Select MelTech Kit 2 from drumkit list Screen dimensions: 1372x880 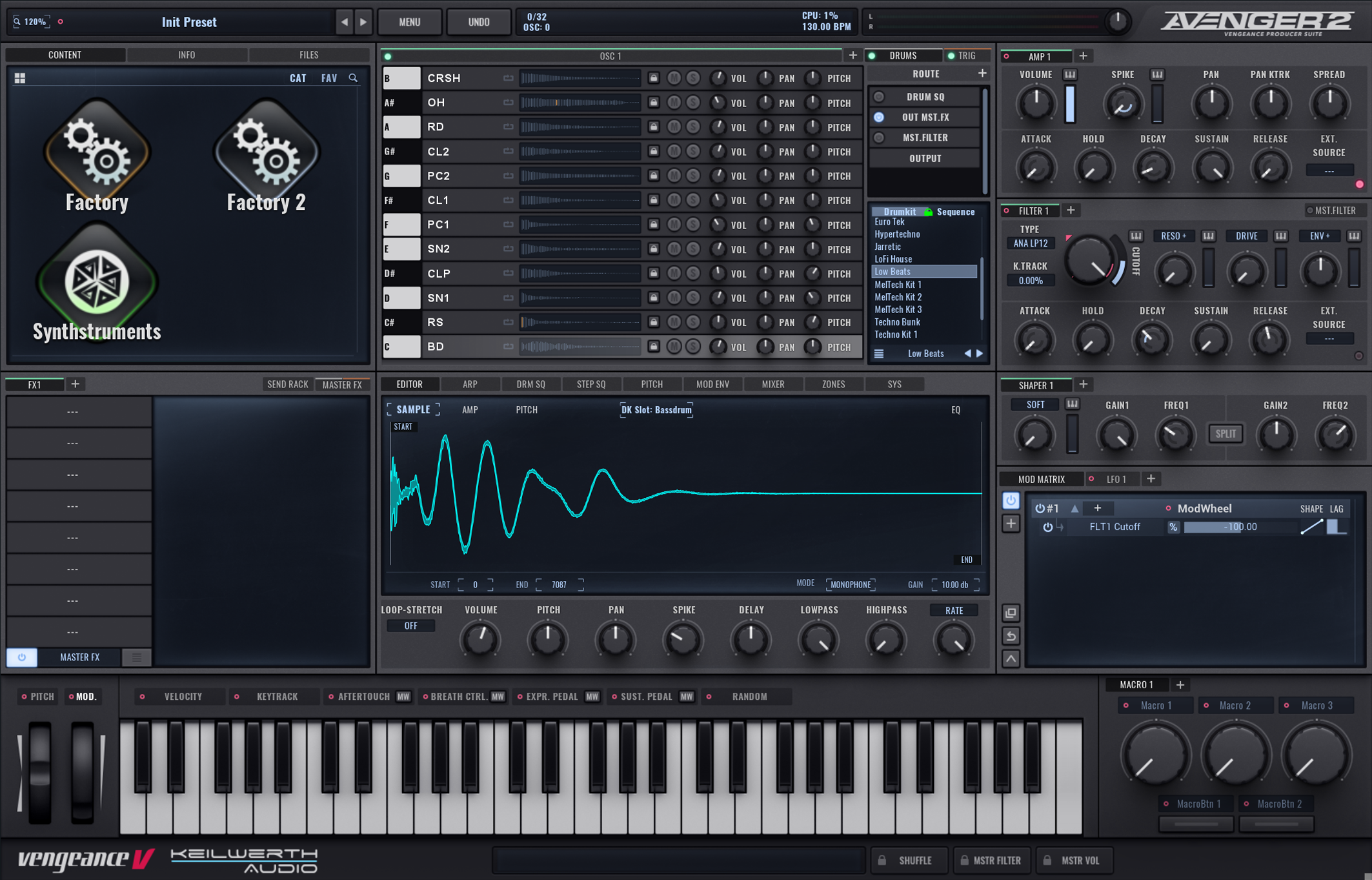[898, 297]
